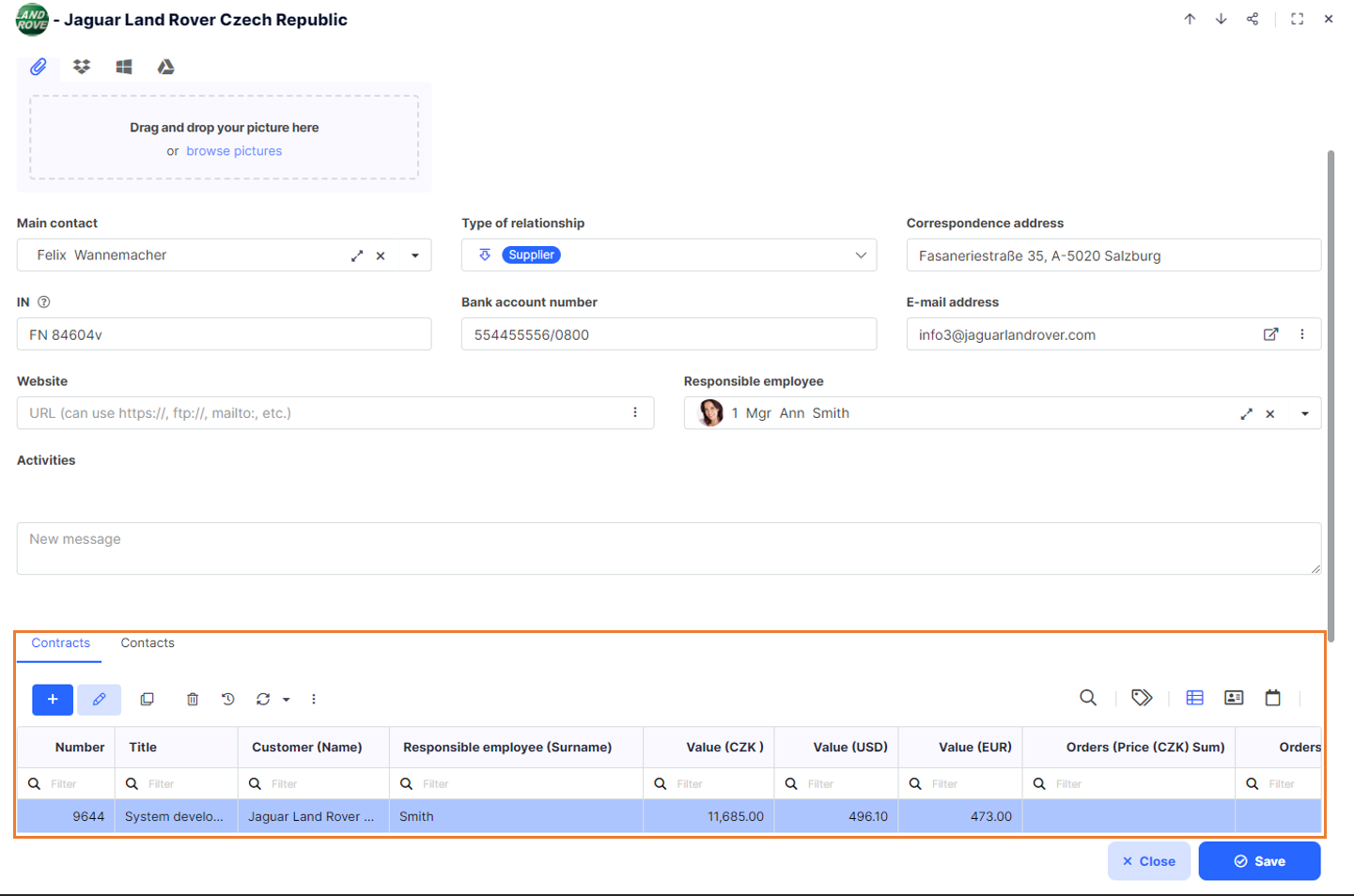Open Website field more options menu
1354x896 pixels.
[635, 413]
